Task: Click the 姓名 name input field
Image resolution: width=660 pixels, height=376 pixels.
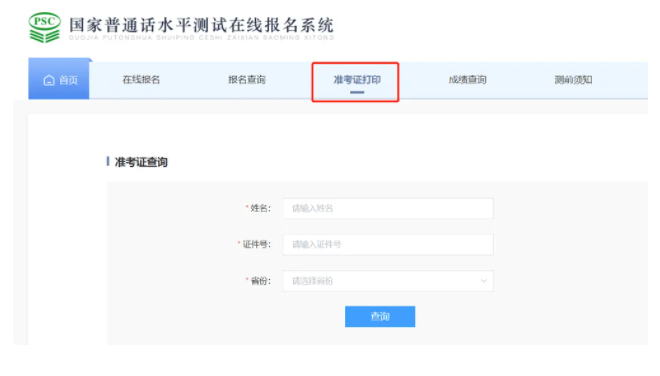Action: 388,208
